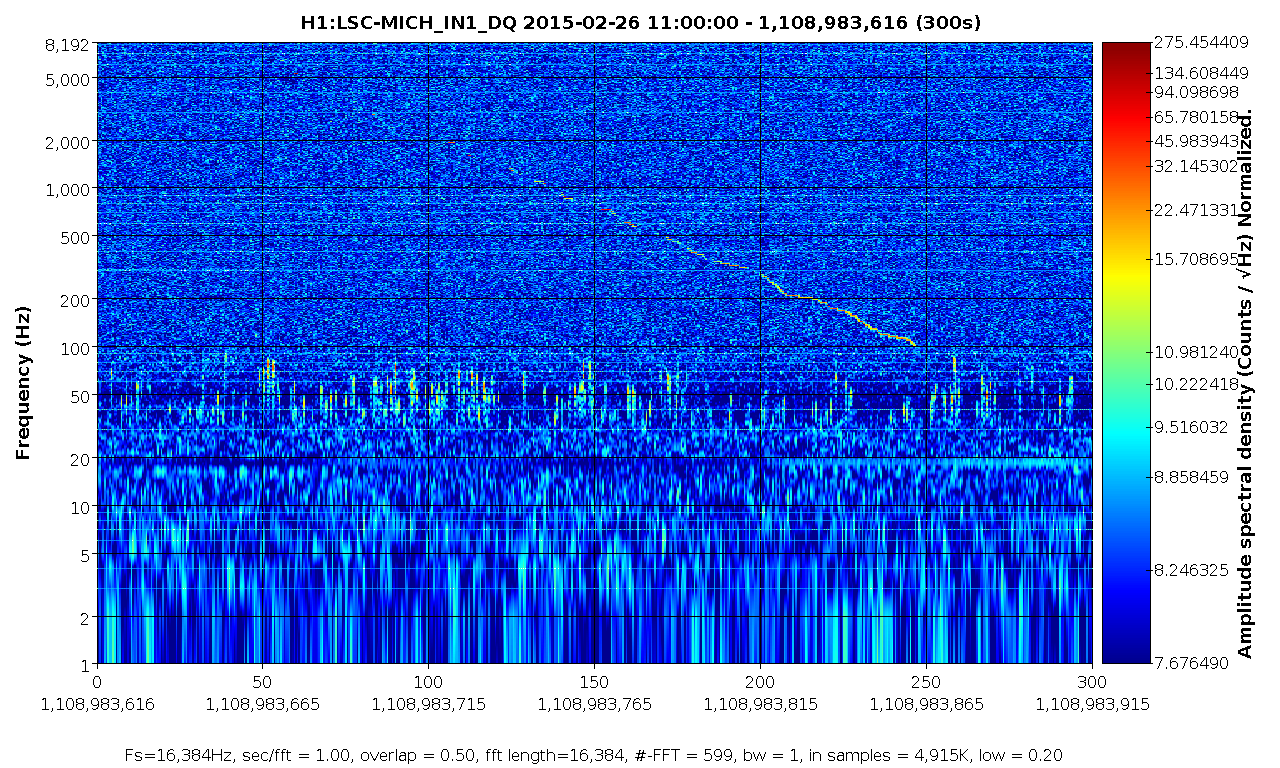The image size is (1280, 768).
Task: Click the 5 tick on frequency axis
Action: 87,554
